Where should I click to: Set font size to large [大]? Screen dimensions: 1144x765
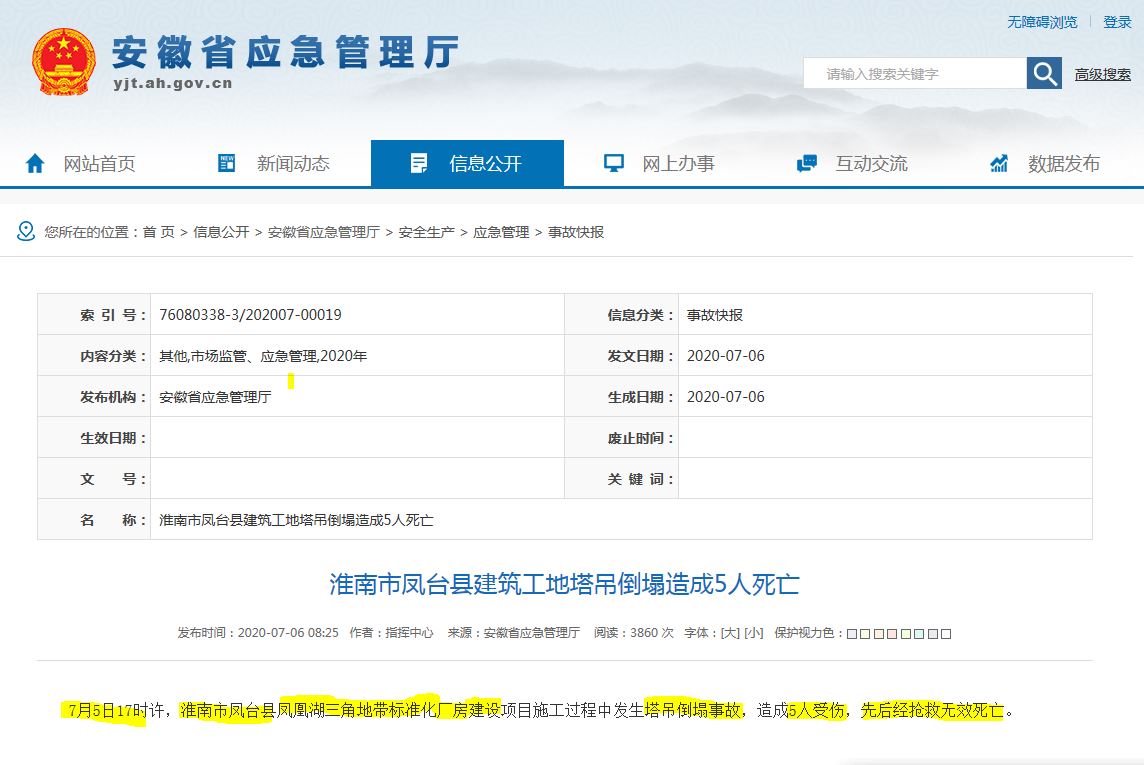point(730,633)
